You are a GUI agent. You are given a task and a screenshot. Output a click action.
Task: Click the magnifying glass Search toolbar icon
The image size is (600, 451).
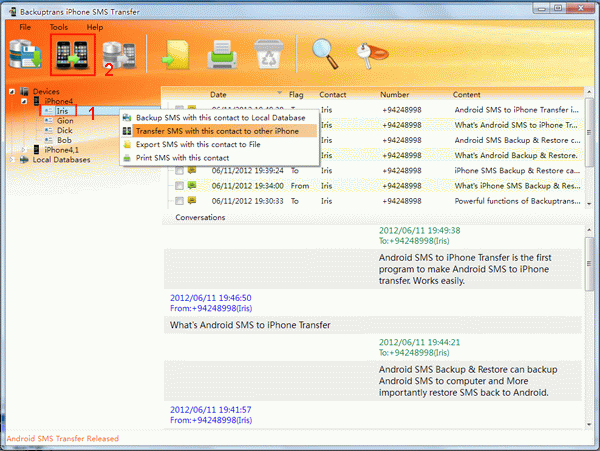point(325,54)
